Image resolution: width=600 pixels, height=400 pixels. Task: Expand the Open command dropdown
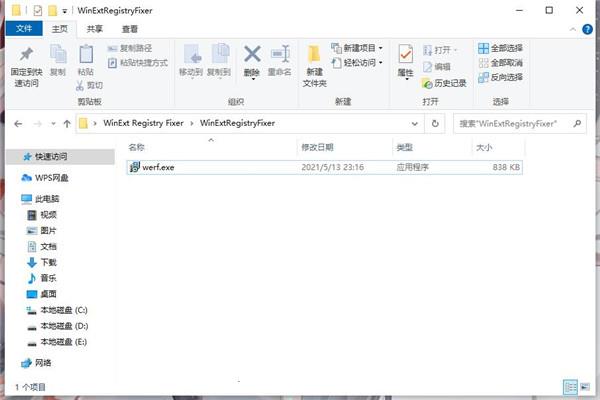[x=455, y=50]
